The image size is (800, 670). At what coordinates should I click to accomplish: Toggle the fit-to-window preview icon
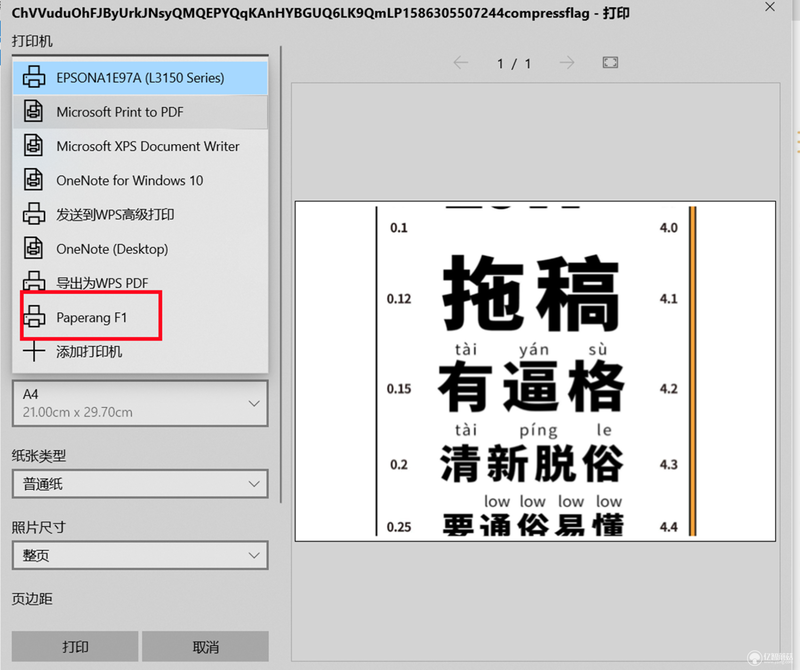610,63
